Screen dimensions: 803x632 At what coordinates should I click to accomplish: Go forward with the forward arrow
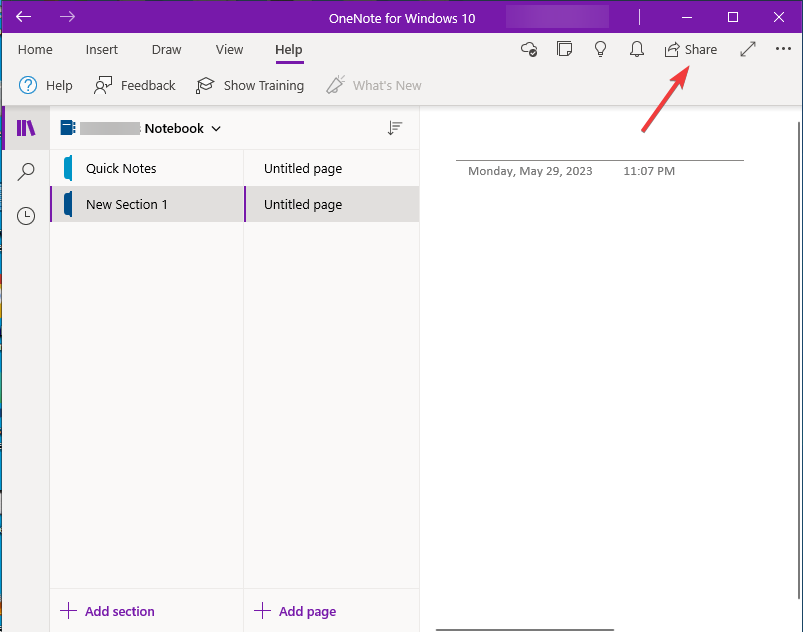(67, 17)
